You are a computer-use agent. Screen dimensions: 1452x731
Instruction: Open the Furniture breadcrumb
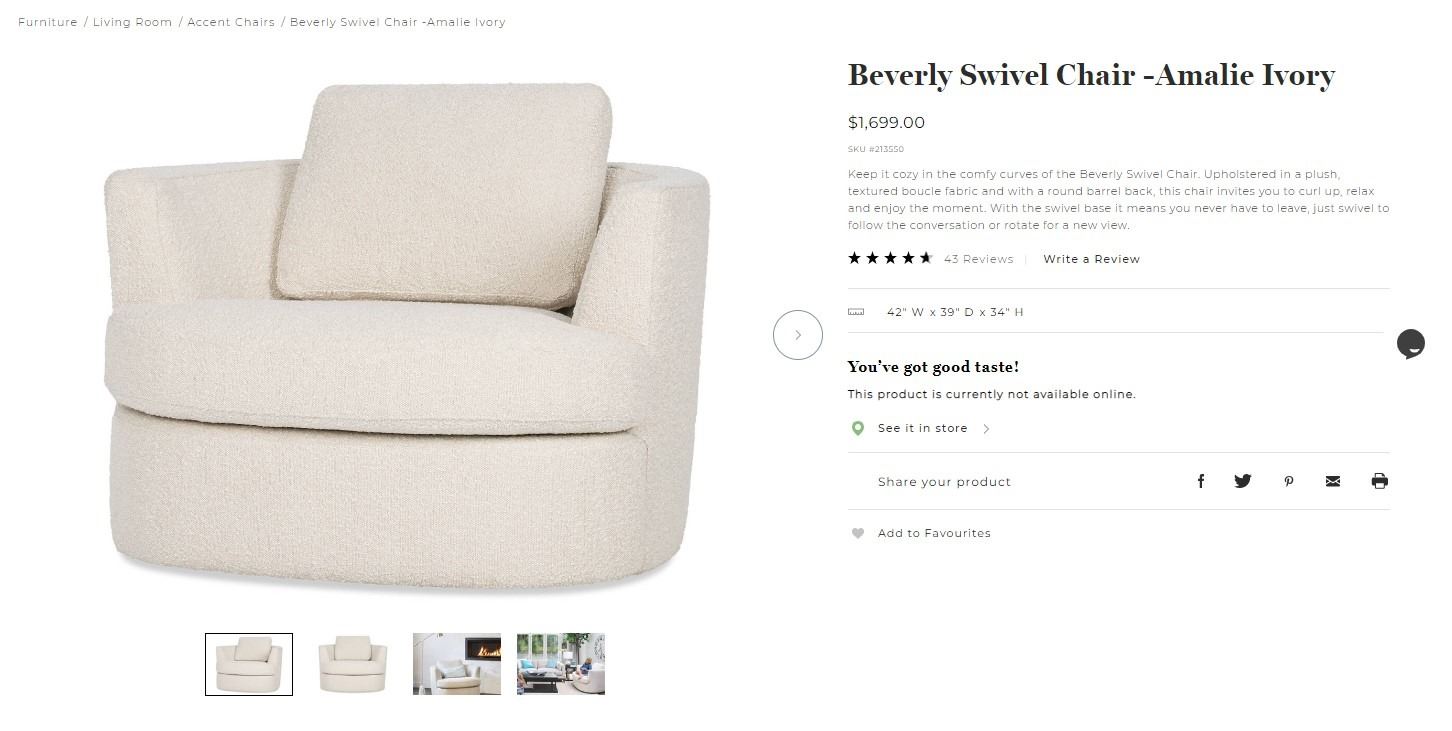pyautogui.click(x=47, y=22)
